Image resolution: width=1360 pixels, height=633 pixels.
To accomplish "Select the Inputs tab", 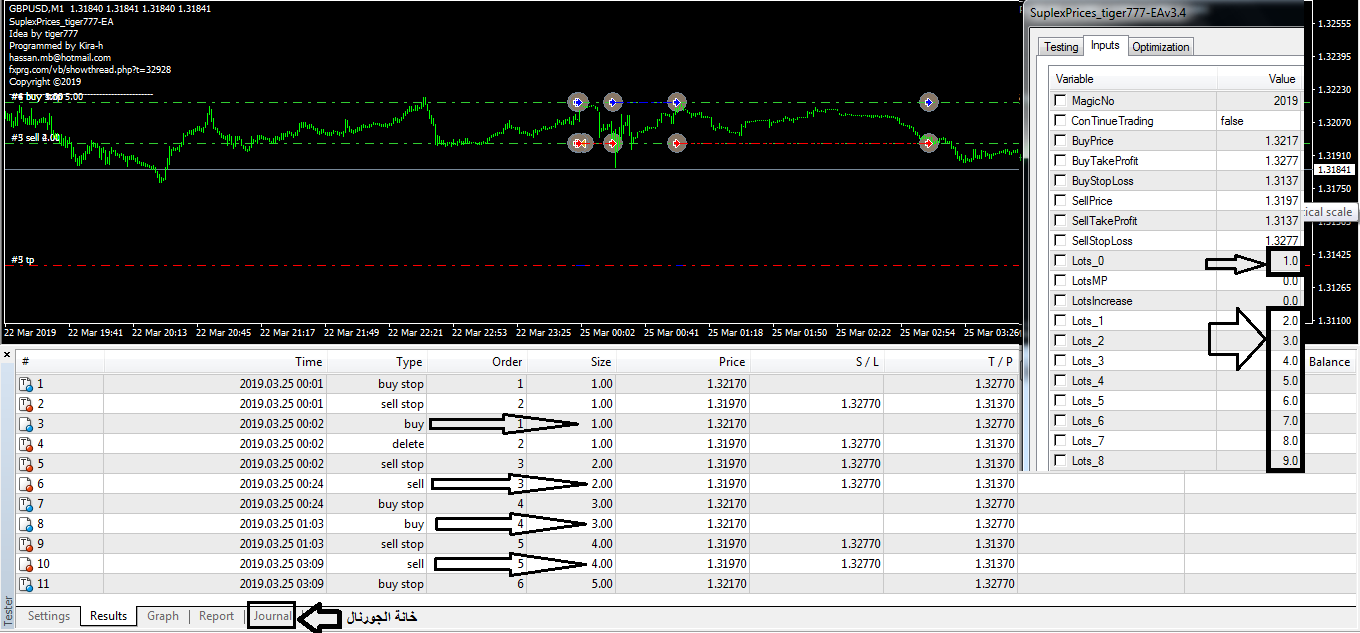I will [1105, 46].
